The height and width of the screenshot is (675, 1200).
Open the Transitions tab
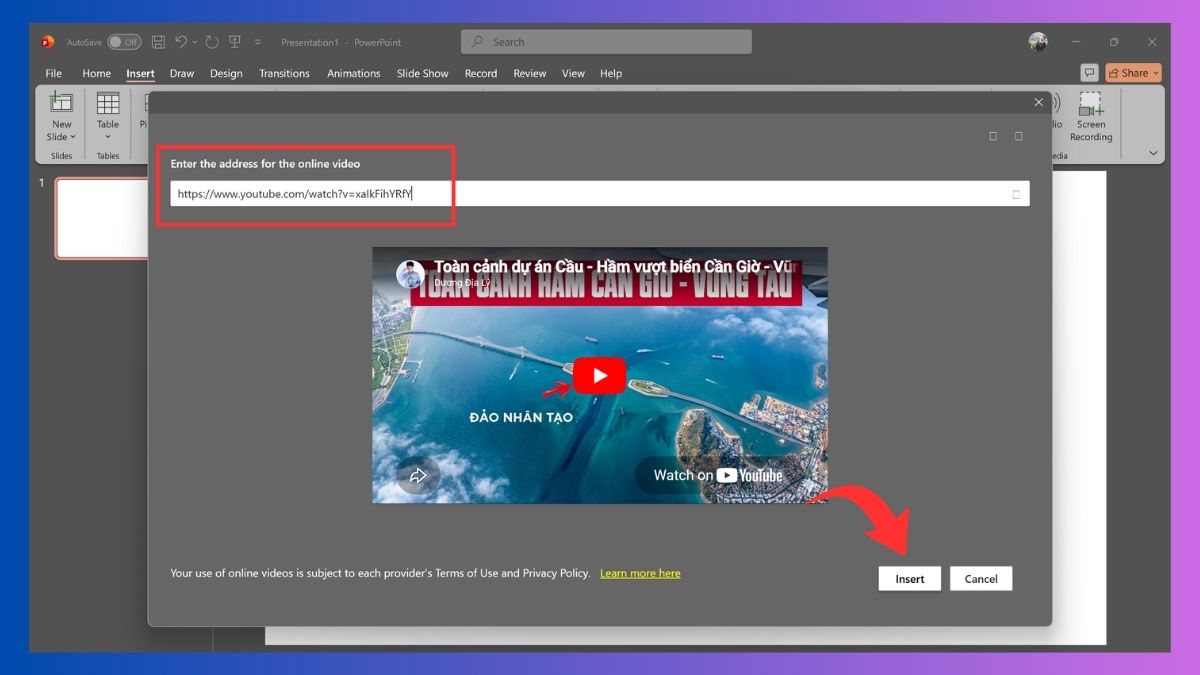(x=284, y=73)
